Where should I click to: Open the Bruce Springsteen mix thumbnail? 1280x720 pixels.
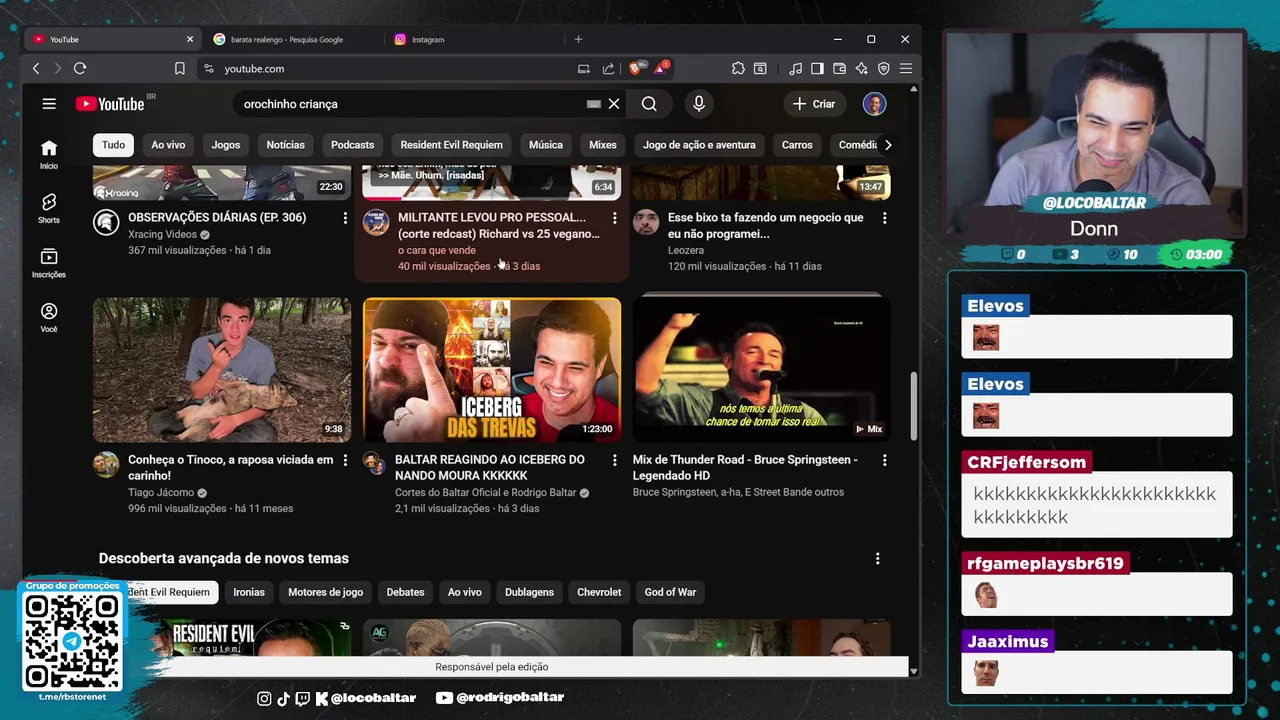click(761, 370)
